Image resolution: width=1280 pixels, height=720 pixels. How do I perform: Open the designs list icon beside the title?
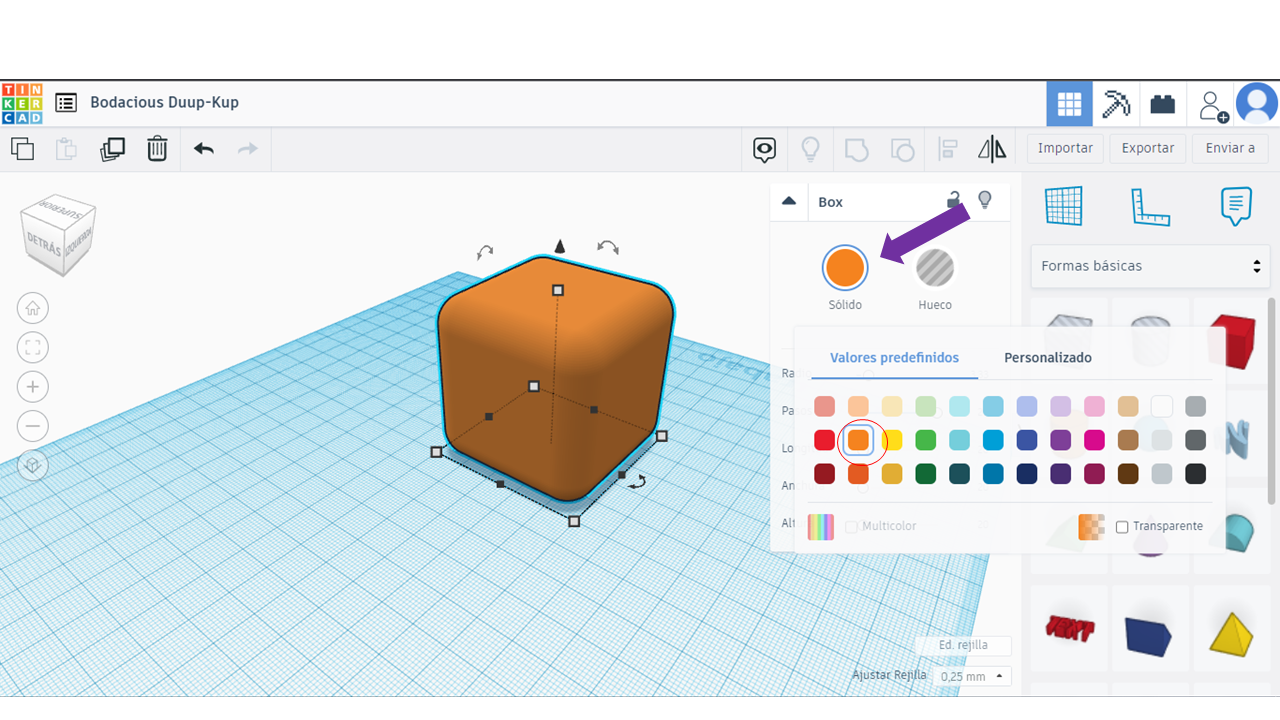(x=66, y=102)
